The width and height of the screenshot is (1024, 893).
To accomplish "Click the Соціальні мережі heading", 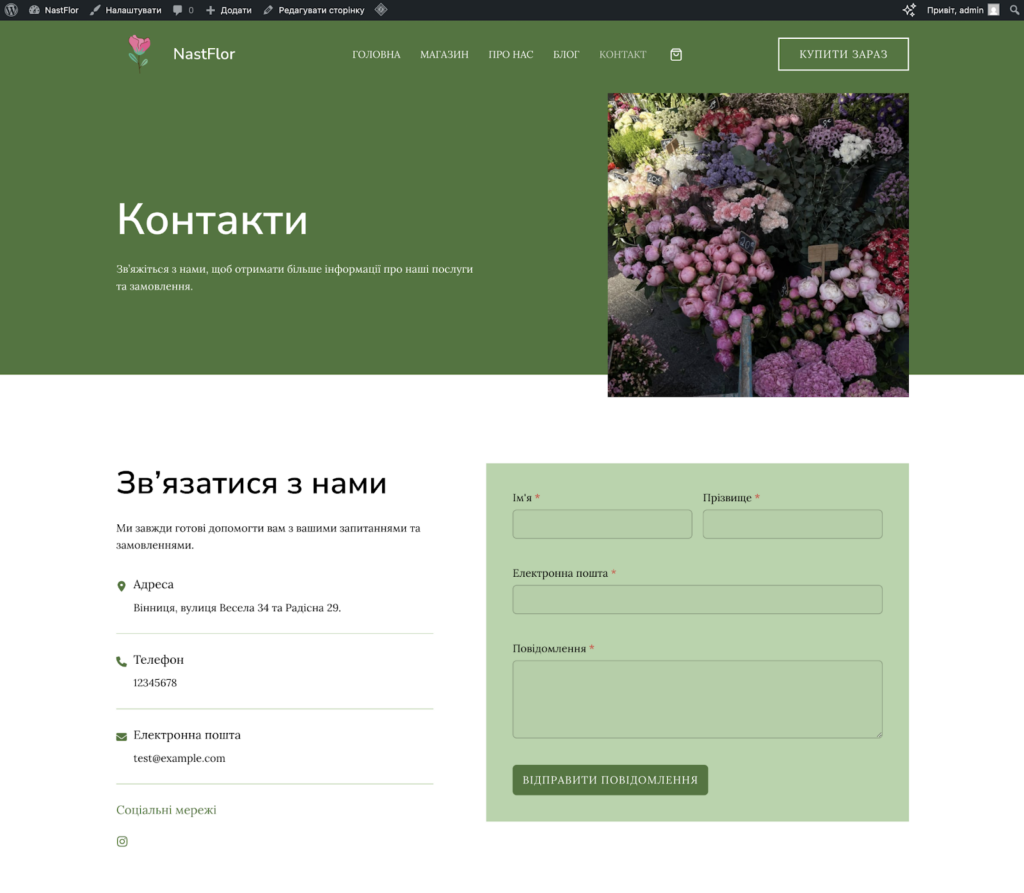I will tap(166, 810).
